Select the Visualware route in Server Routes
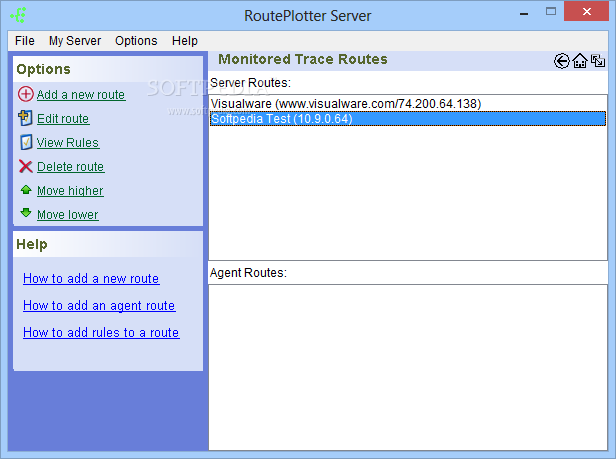 (408, 104)
